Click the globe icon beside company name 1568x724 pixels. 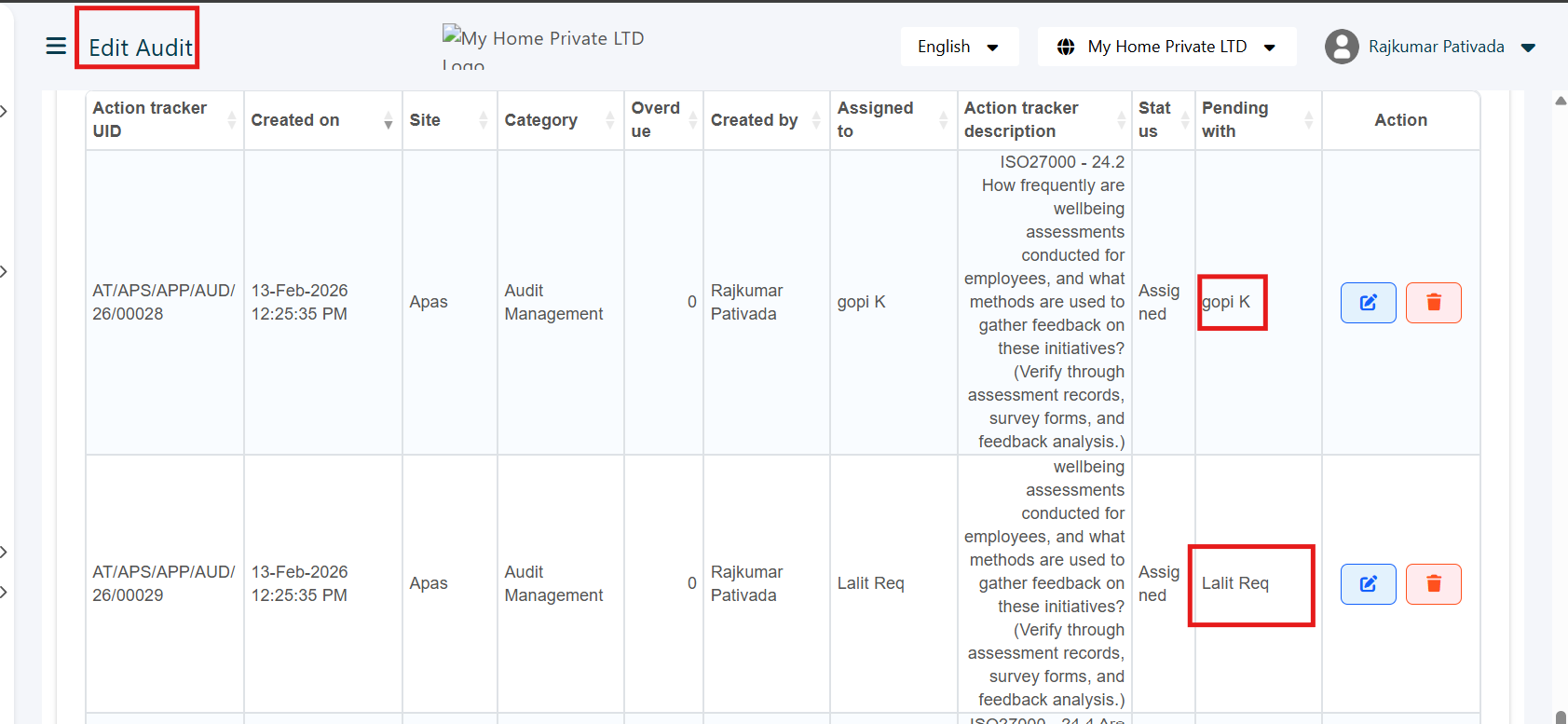[x=1066, y=47]
